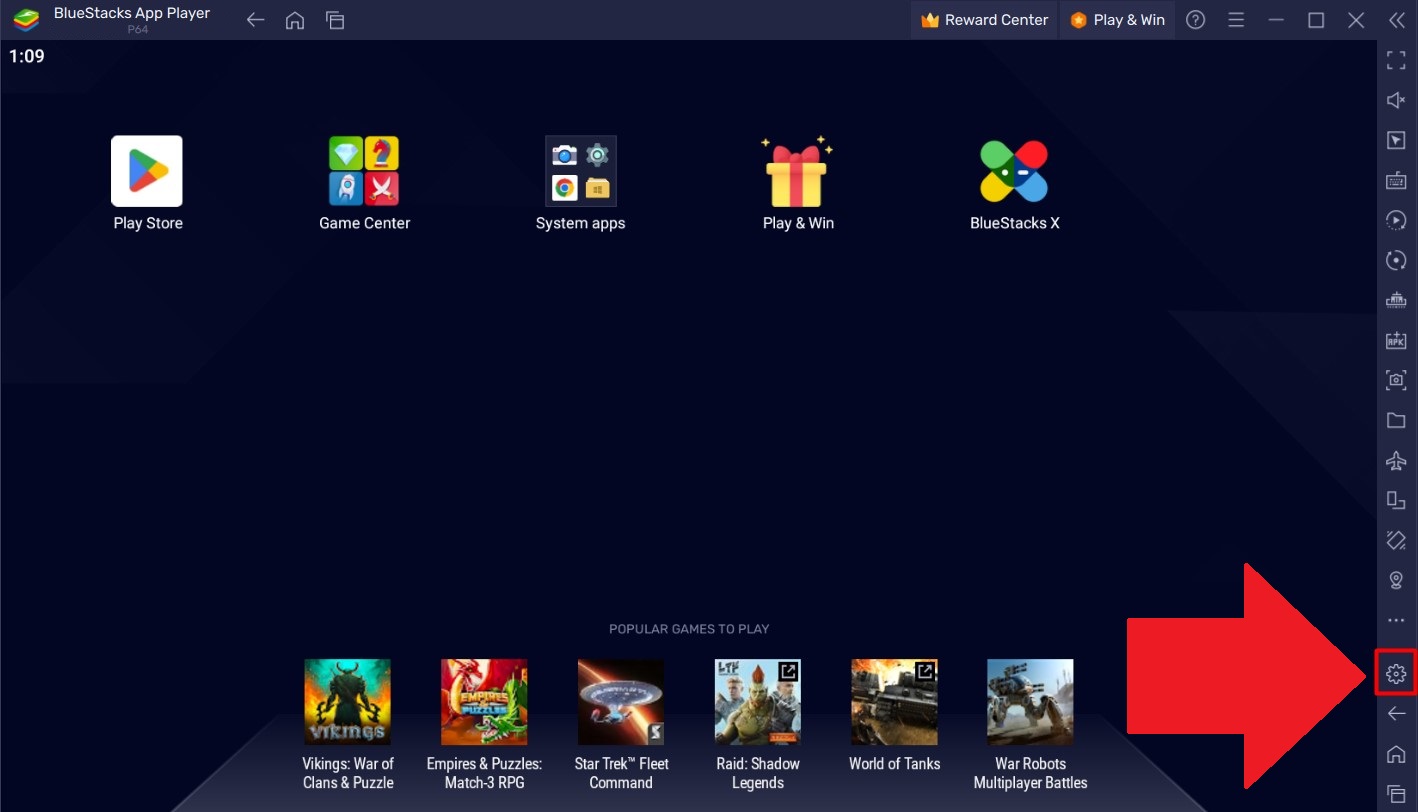Open the Reward Center
Screen dimensions: 1418x812
(x=983, y=19)
